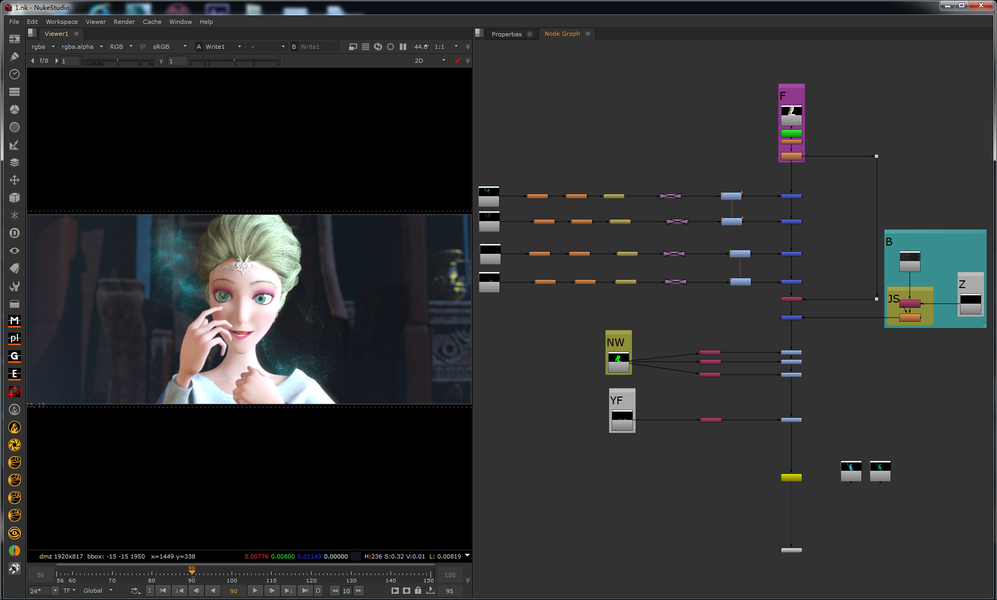Click the playback sync mode icon

(135, 590)
